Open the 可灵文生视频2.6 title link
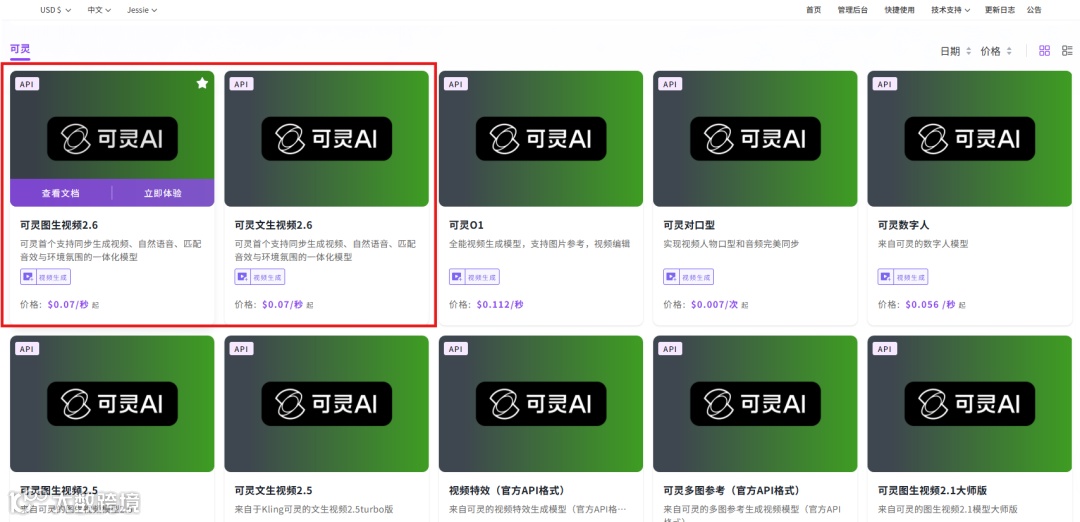The height and width of the screenshot is (522, 1080). click(x=273, y=225)
